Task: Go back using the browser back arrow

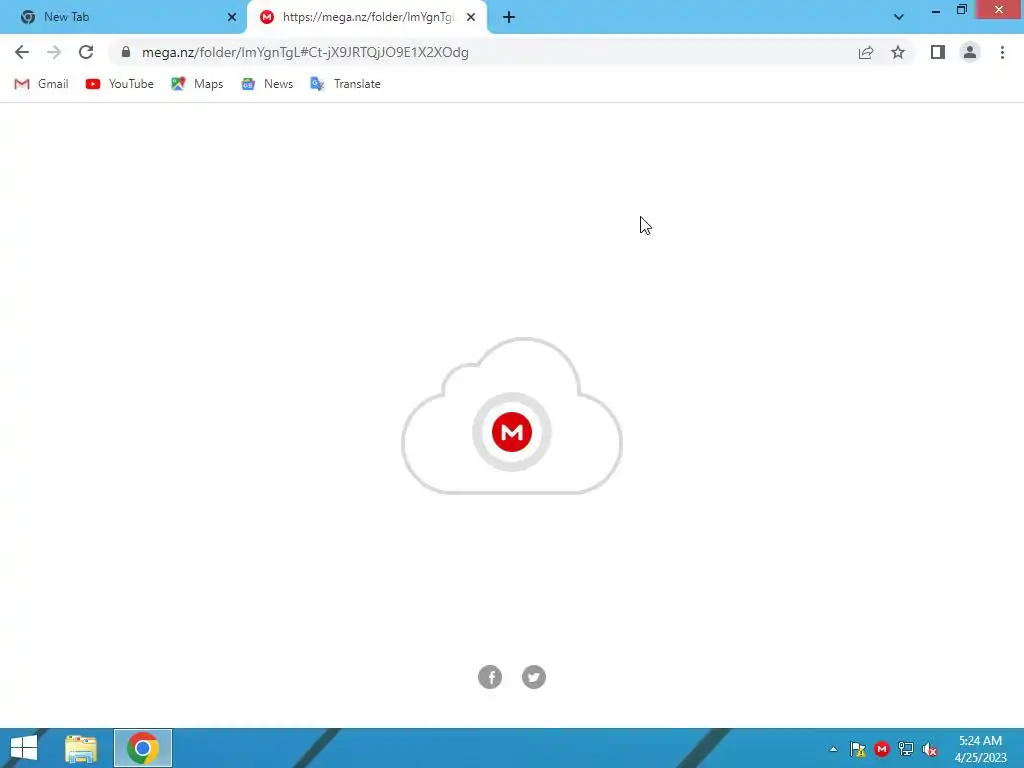Action: (x=22, y=52)
